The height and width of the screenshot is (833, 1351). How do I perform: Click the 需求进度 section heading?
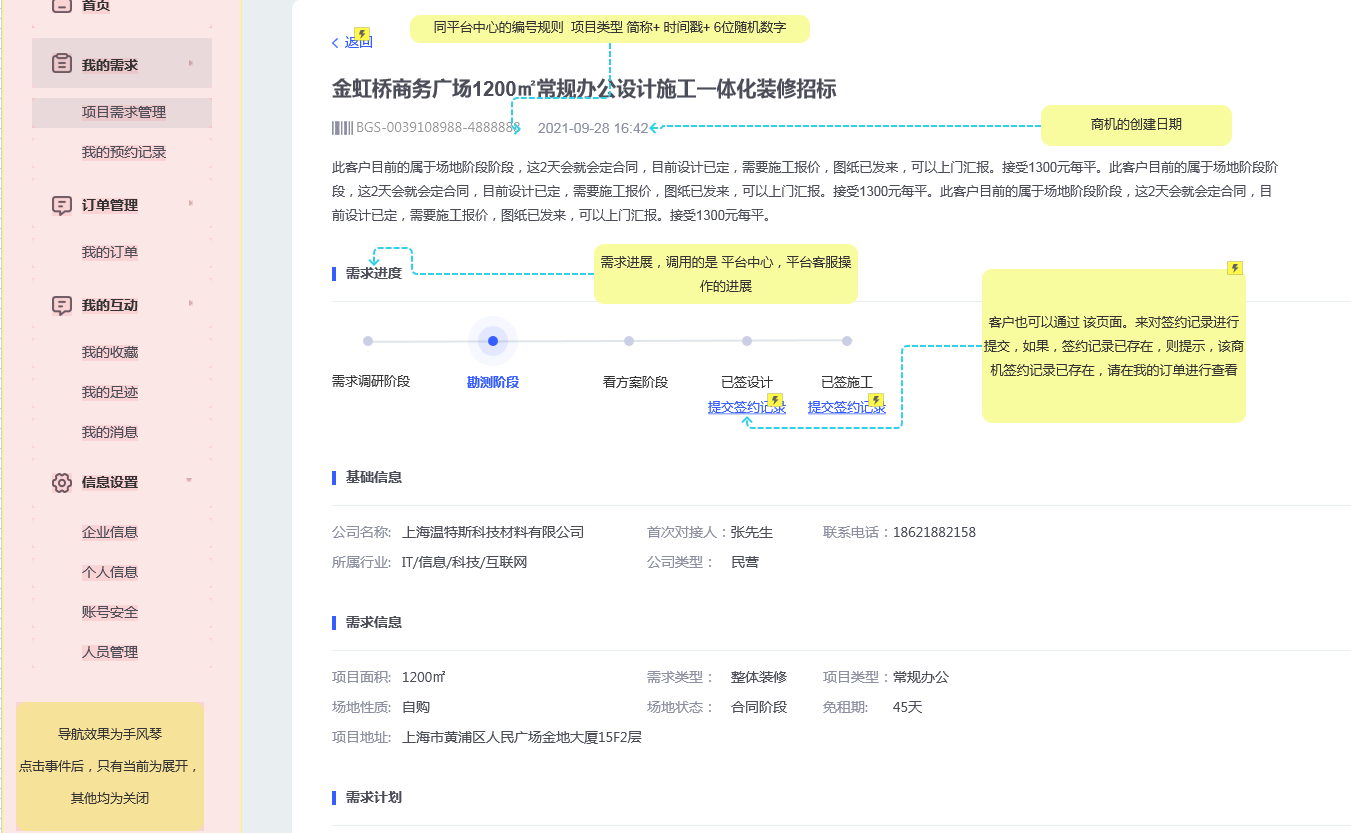tap(374, 273)
